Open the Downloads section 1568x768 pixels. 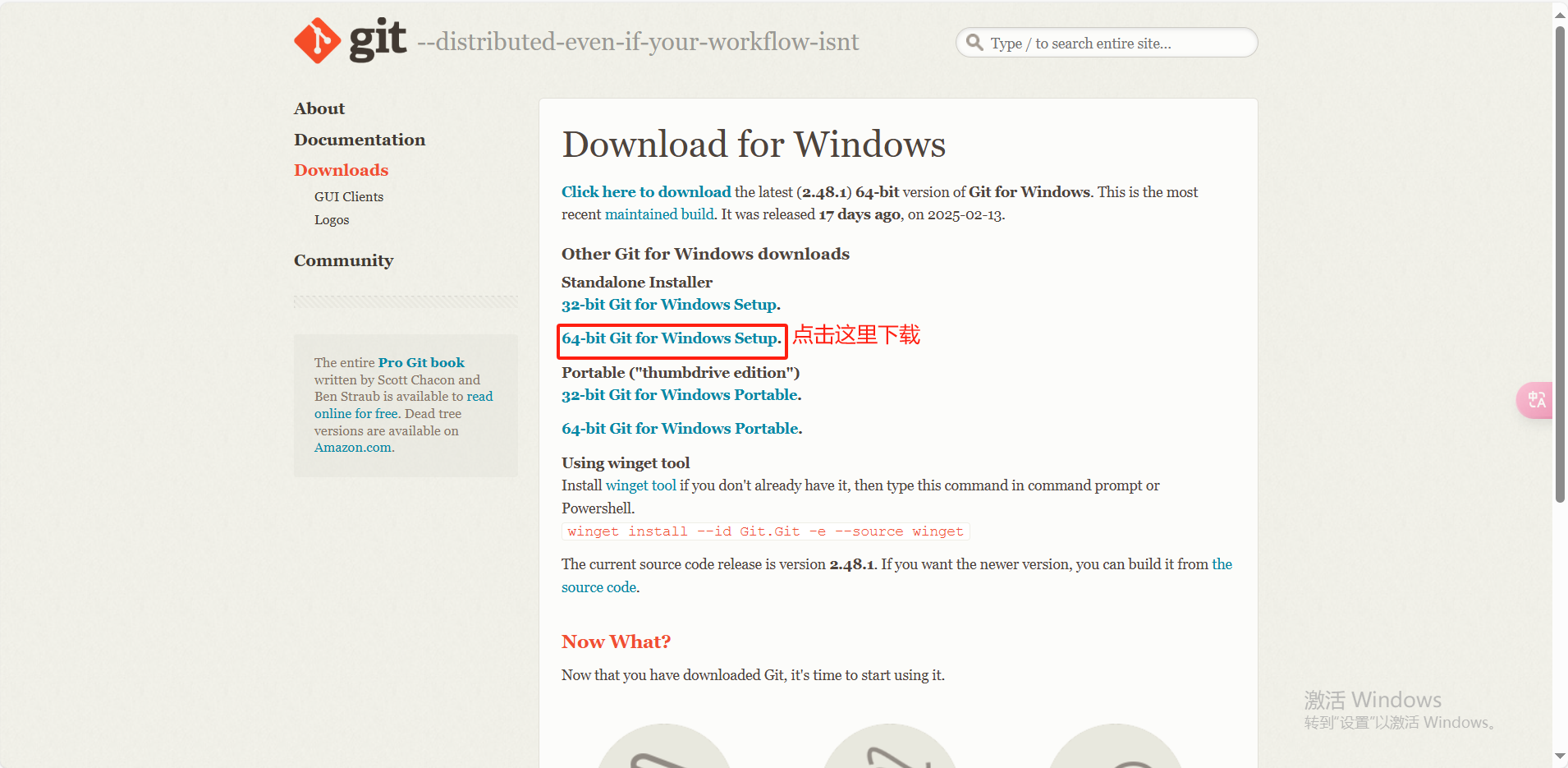tap(341, 170)
